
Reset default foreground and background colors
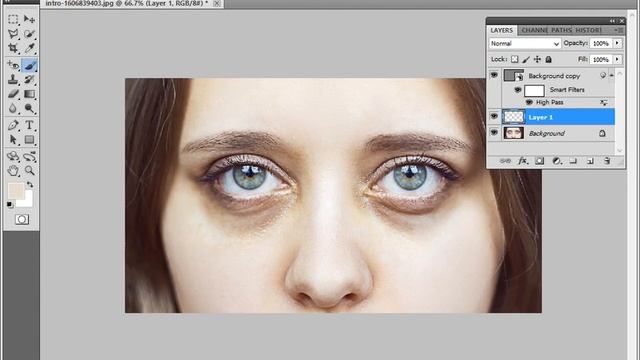coord(10,204)
